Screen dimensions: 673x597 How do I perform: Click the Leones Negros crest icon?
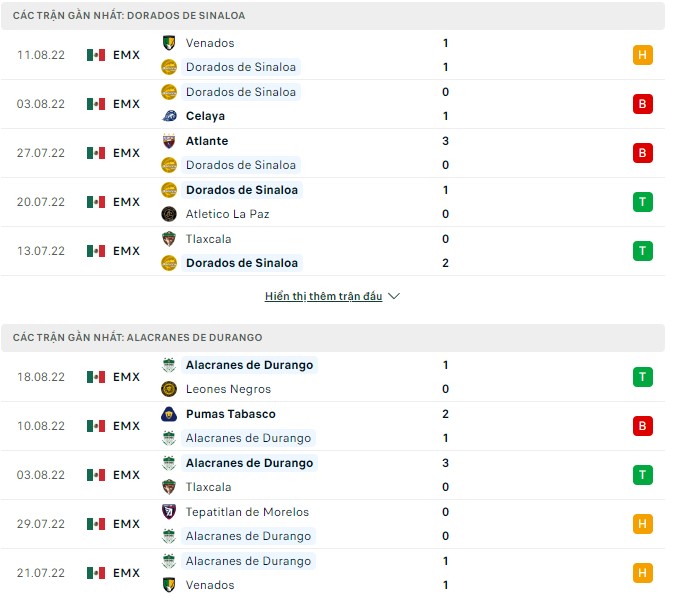tap(168, 389)
